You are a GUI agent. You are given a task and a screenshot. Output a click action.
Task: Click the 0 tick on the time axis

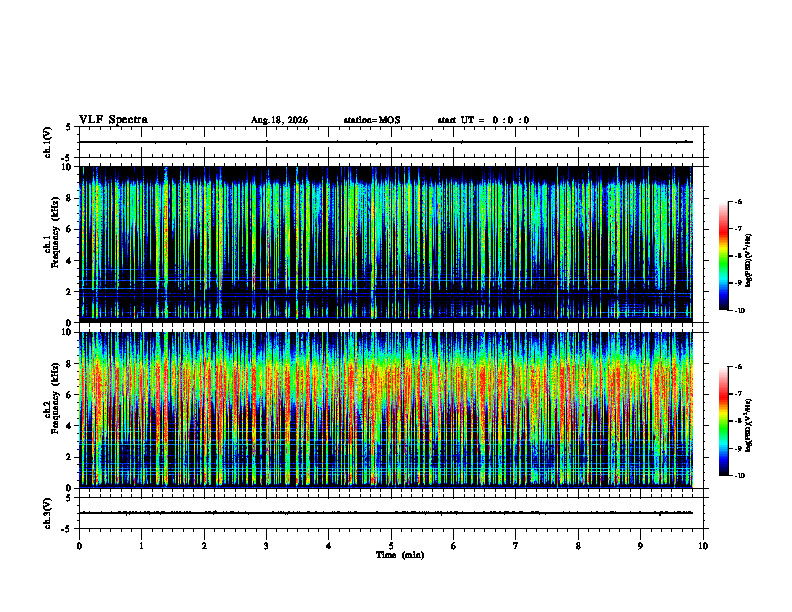click(x=79, y=546)
